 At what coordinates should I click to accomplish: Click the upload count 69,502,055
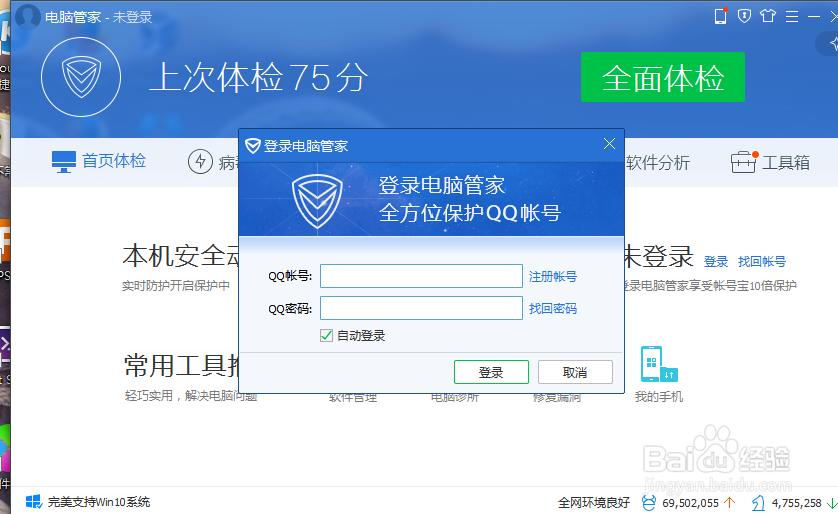click(x=690, y=503)
